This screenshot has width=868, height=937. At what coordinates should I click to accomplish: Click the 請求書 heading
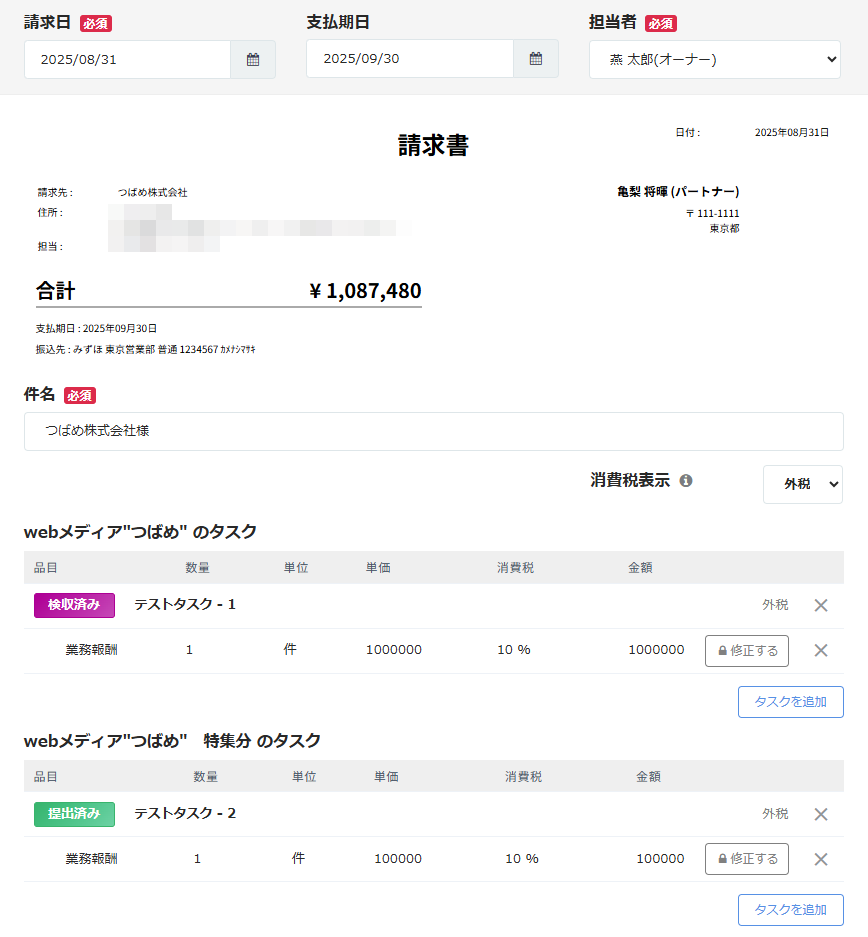434,145
